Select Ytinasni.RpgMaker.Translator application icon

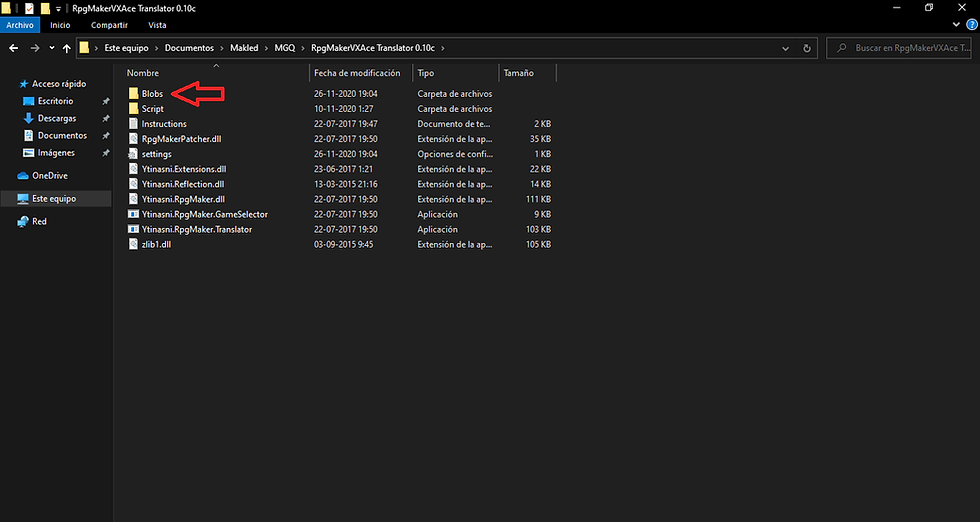tap(133, 229)
